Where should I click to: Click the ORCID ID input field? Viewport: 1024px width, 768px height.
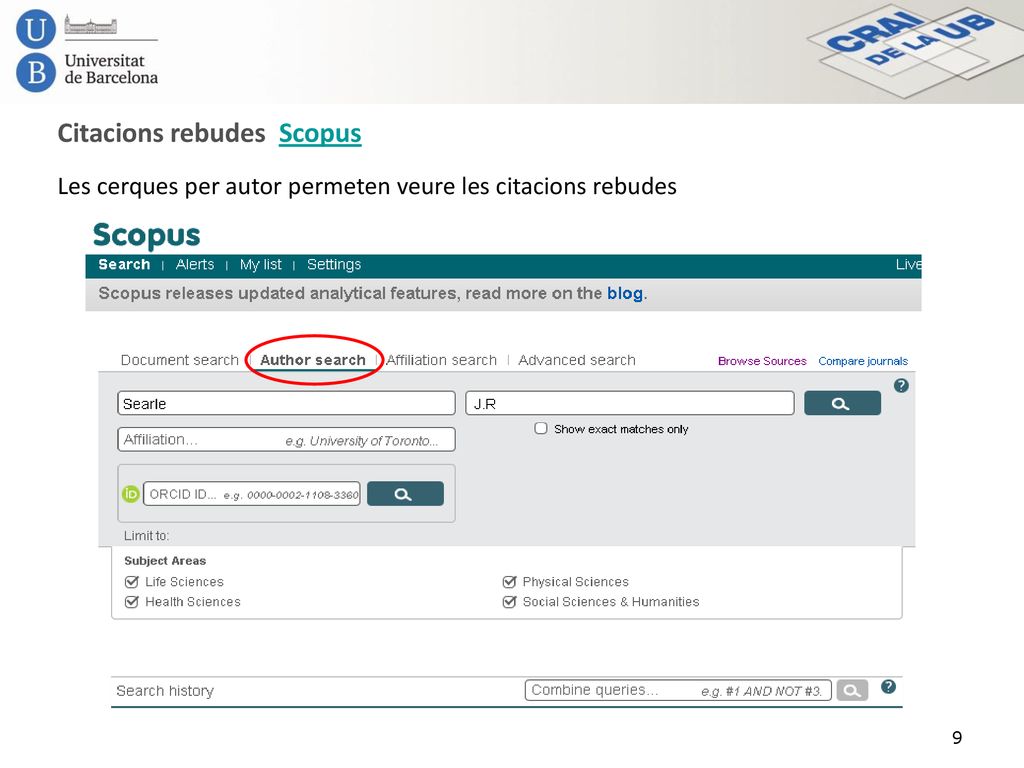(251, 494)
